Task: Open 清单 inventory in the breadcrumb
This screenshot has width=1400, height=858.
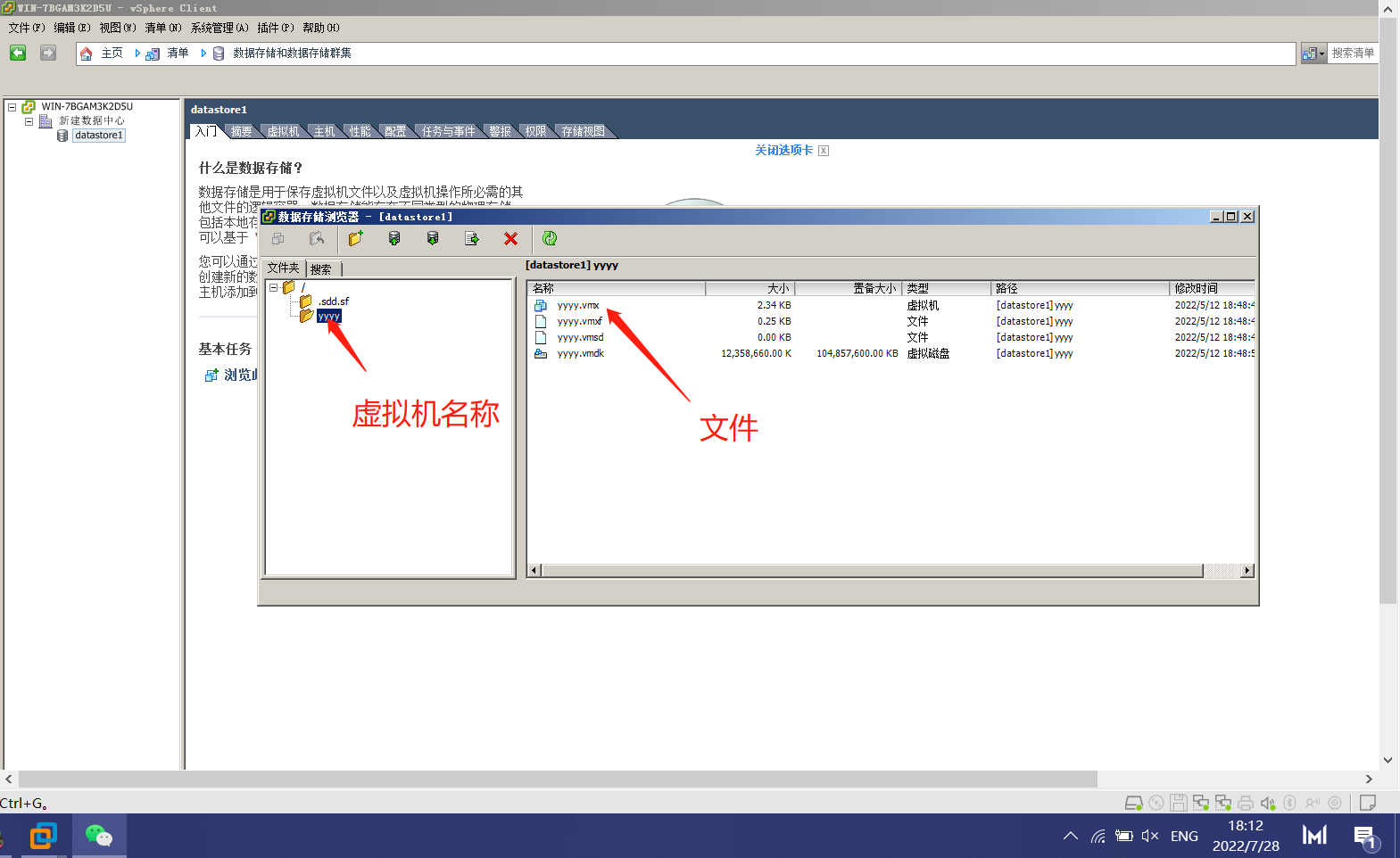Action: [x=178, y=54]
